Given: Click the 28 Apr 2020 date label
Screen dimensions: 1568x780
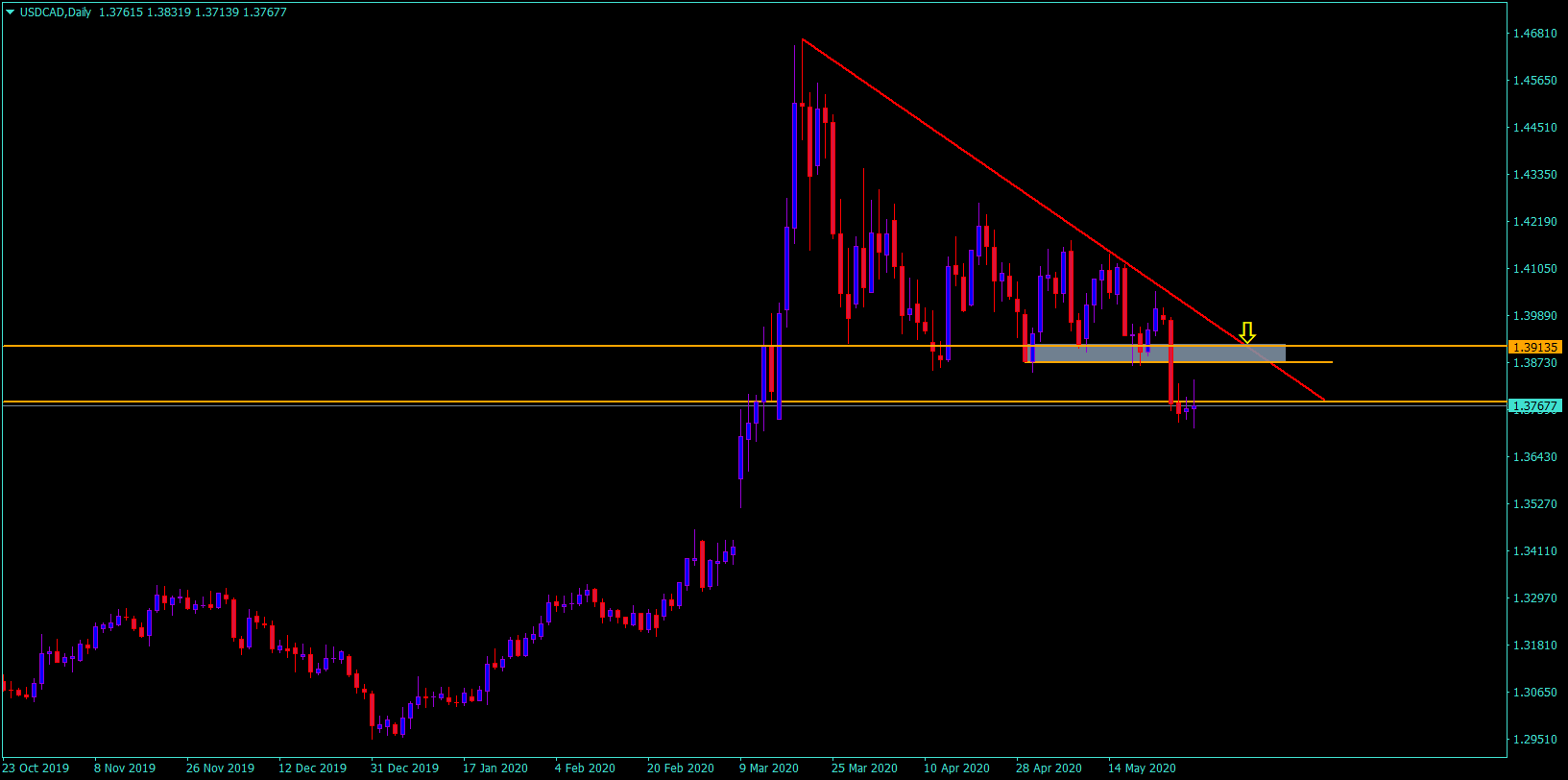Looking at the screenshot, I should (x=1049, y=768).
